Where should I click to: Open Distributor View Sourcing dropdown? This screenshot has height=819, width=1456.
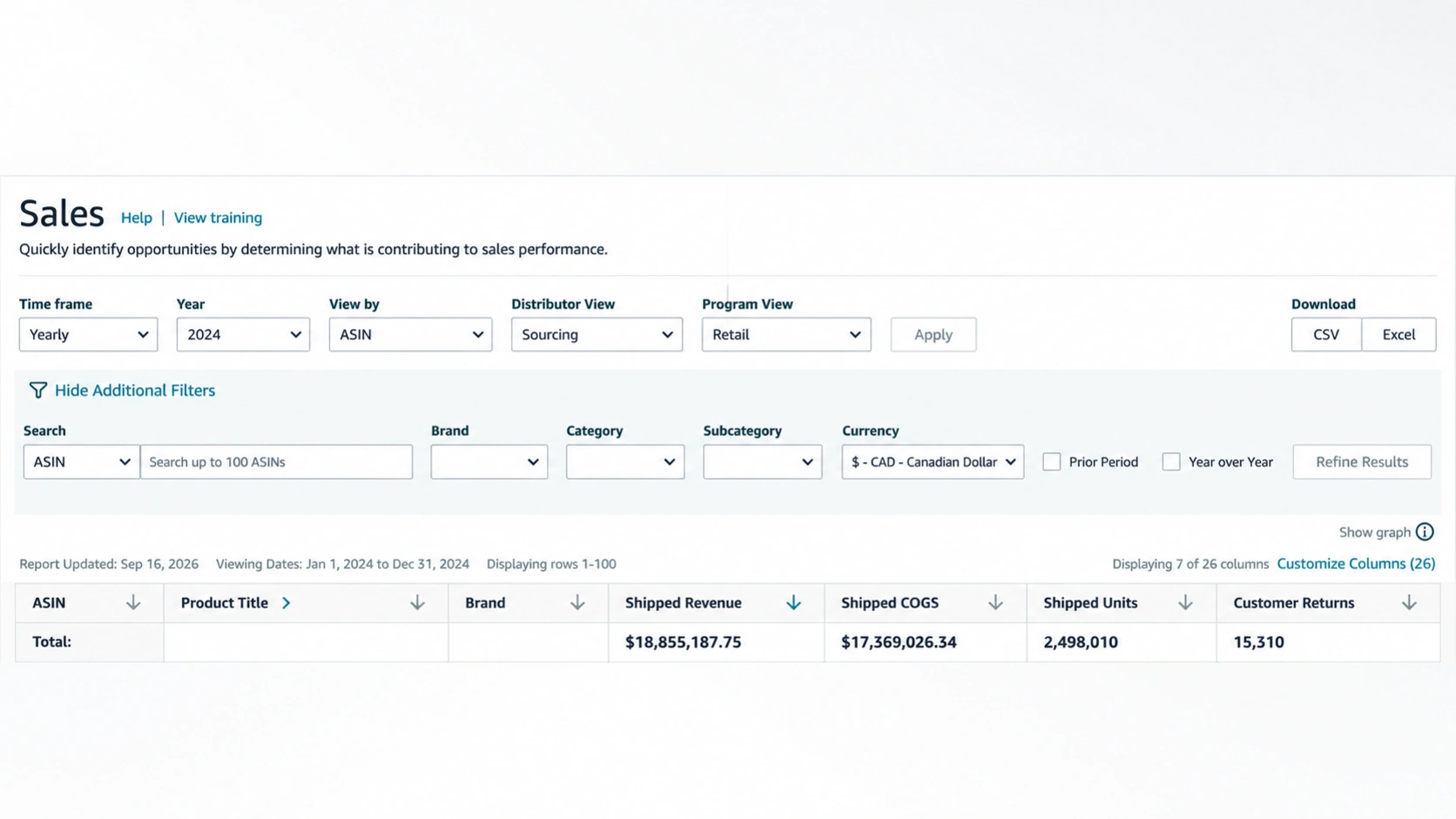pyautogui.click(x=597, y=334)
